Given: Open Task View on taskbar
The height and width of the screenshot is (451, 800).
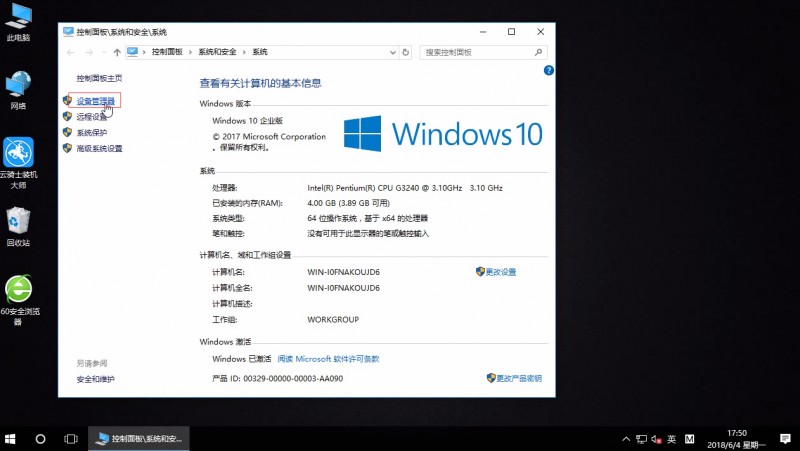Looking at the screenshot, I should [71, 439].
